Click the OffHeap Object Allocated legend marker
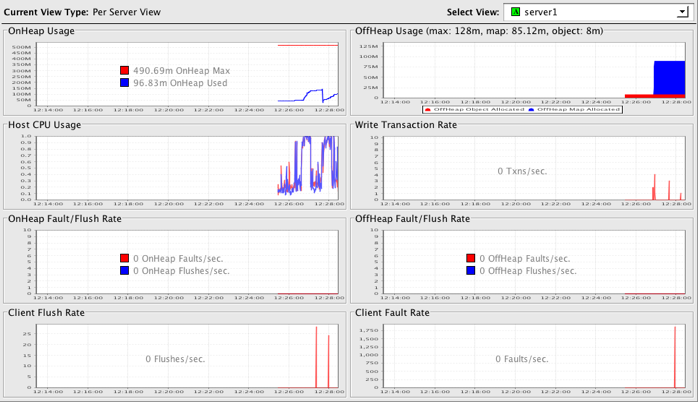The image size is (698, 402). tap(428, 110)
